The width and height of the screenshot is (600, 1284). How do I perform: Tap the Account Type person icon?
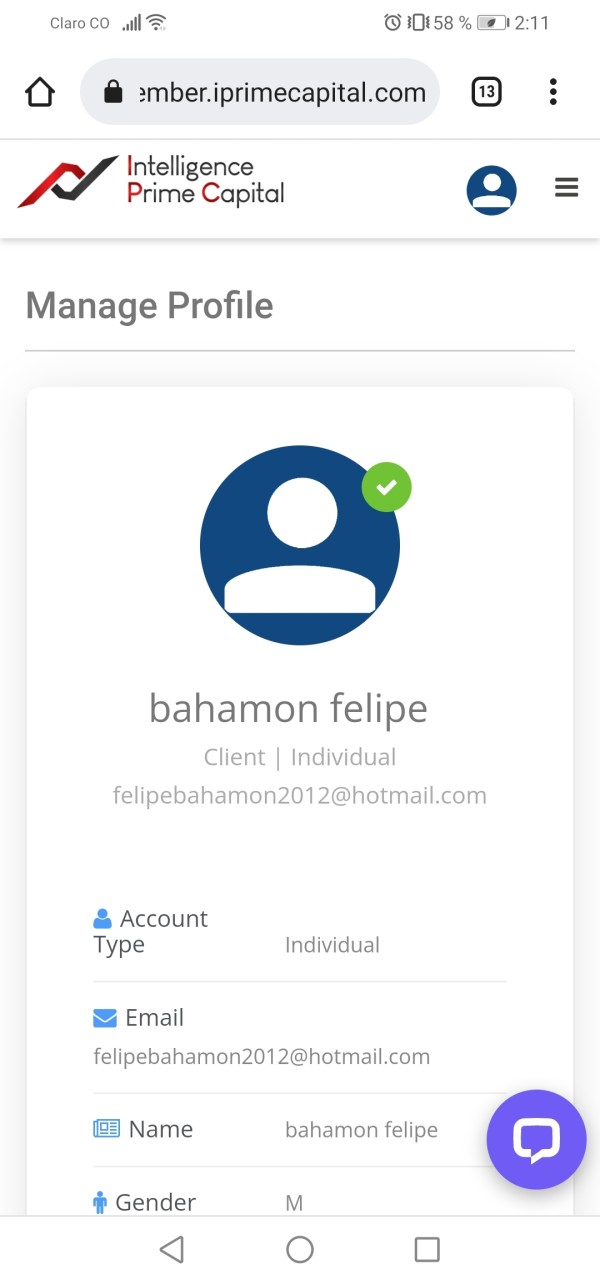tap(102, 918)
